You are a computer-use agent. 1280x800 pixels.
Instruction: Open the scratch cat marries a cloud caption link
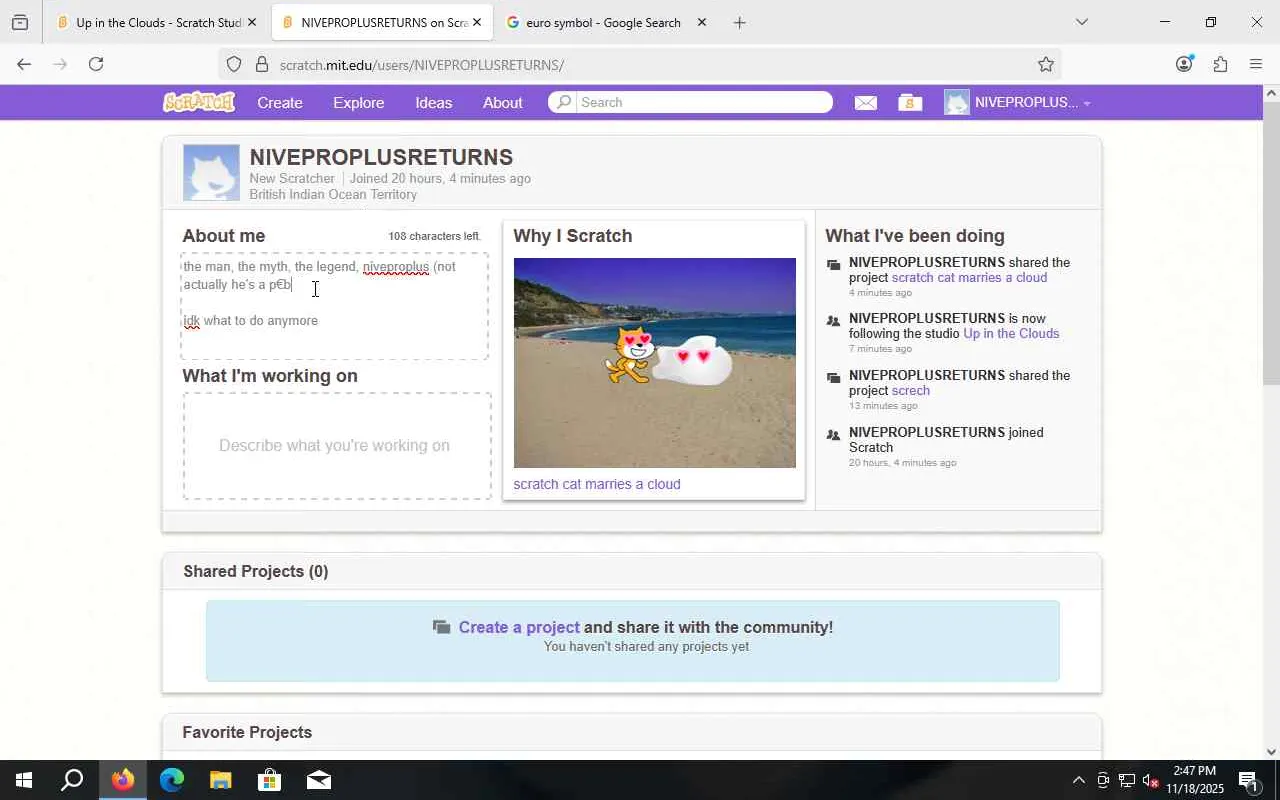click(x=597, y=484)
